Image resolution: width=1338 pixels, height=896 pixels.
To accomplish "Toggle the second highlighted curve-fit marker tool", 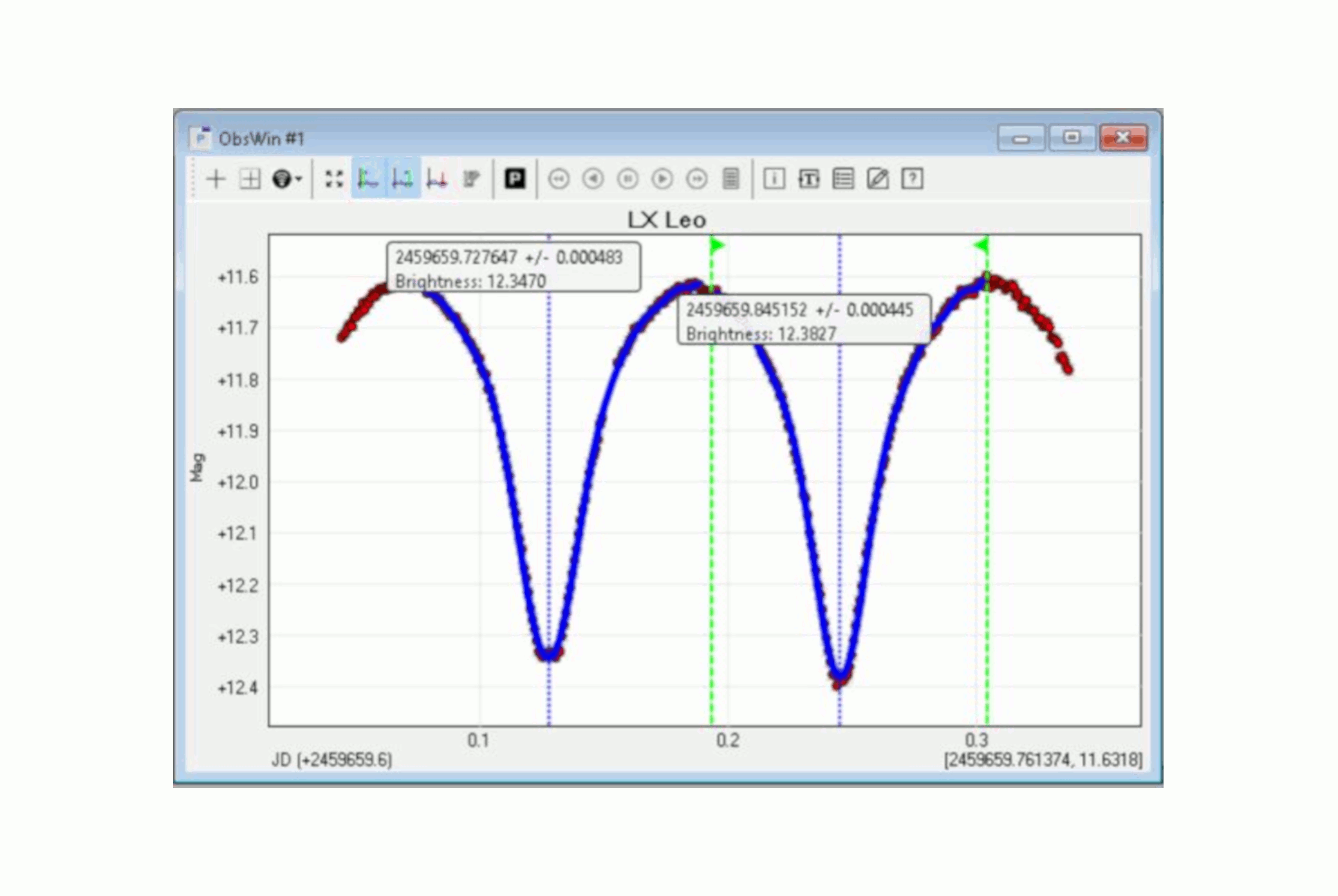I will (x=403, y=179).
